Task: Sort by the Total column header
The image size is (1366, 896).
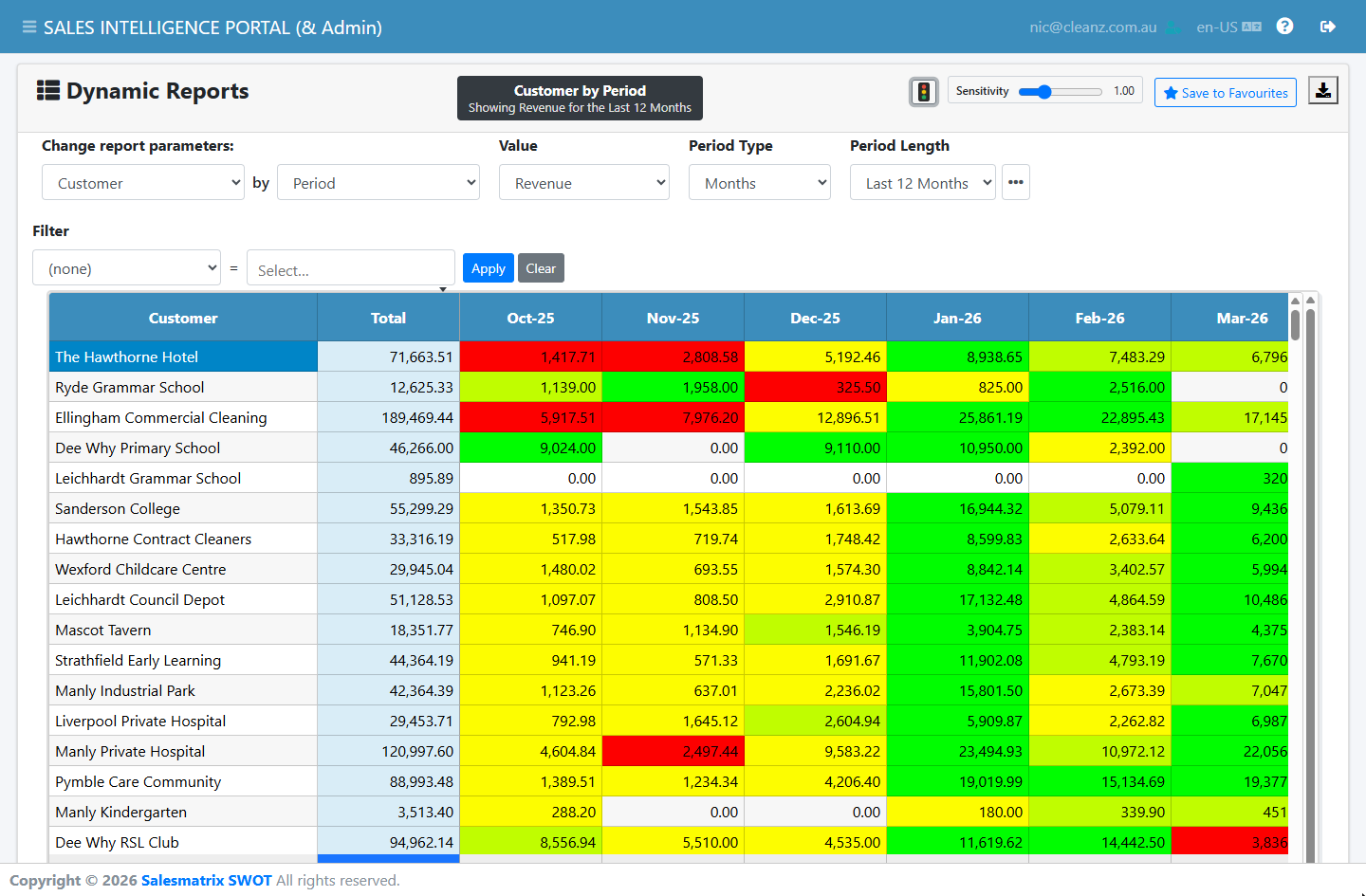Action: (x=388, y=318)
